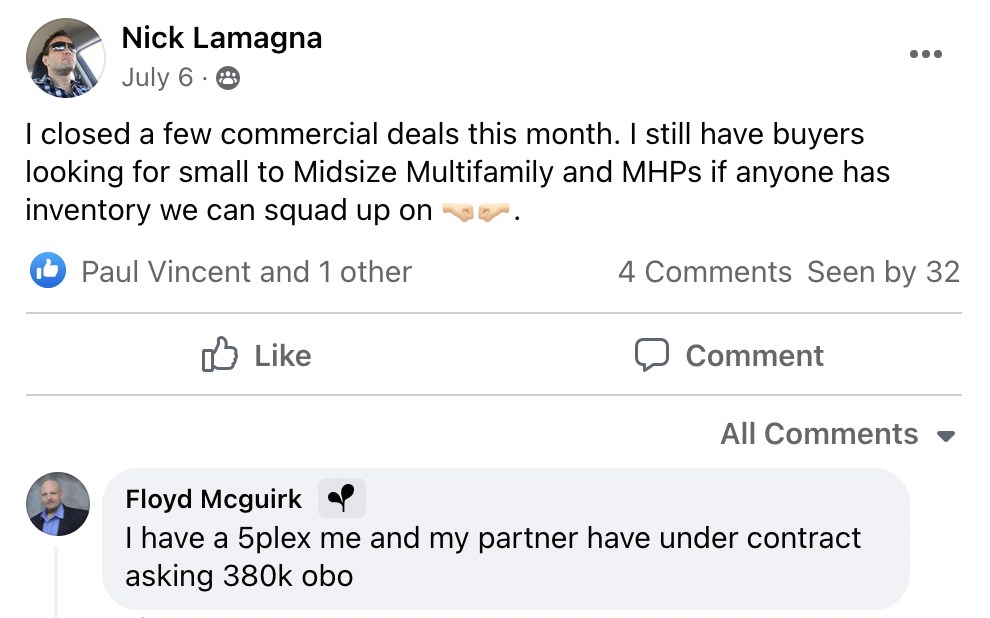The image size is (990, 618).
Task: Open Floyd Mcguirk's avatar picture
Action: point(57,503)
